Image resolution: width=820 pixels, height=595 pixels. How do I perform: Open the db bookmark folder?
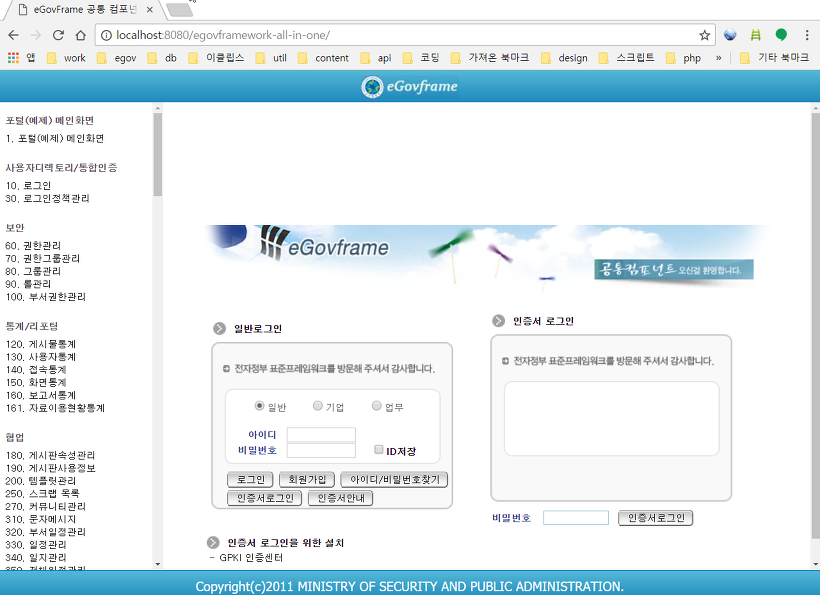[163, 58]
